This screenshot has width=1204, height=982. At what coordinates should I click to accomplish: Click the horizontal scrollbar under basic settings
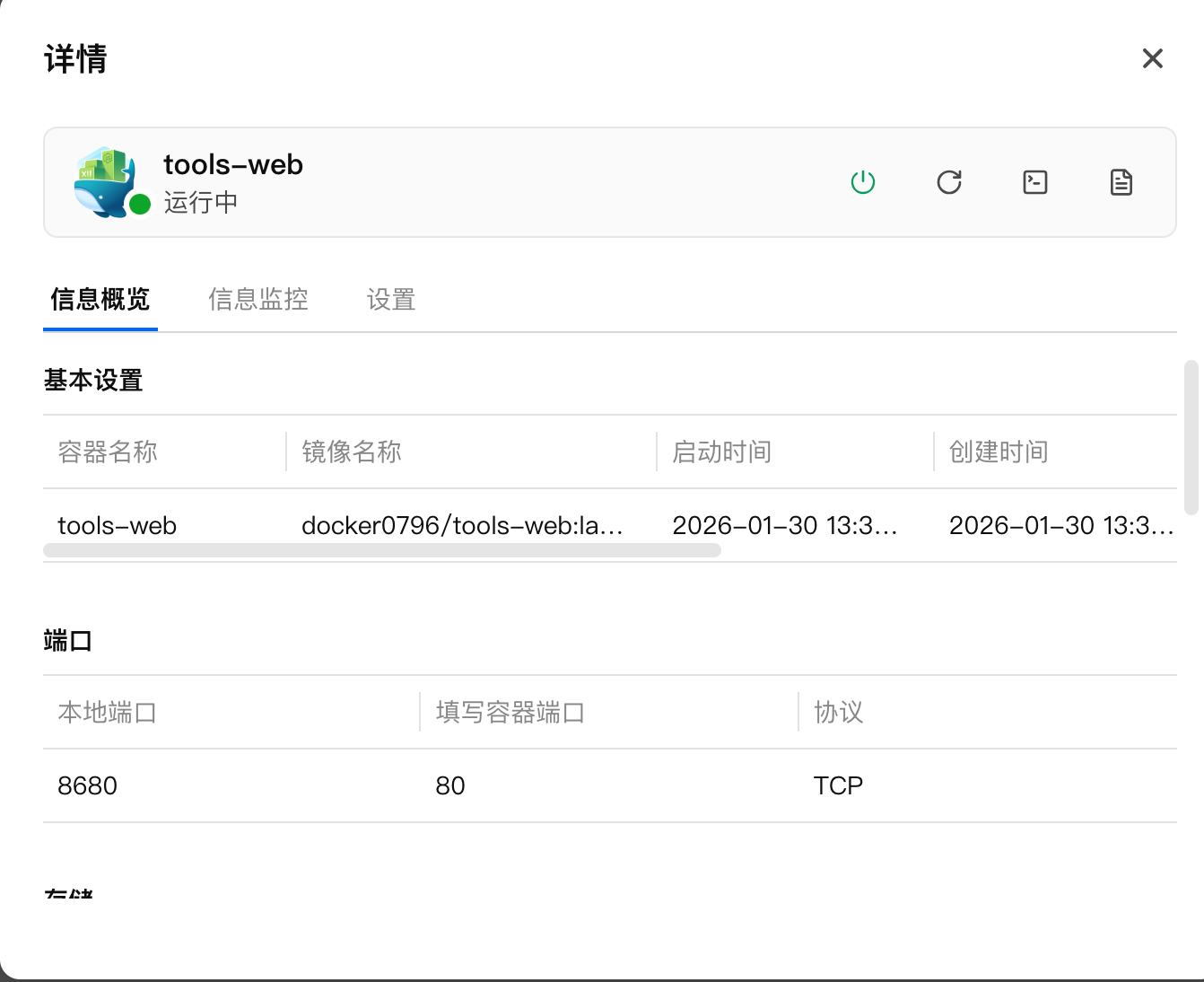pyautogui.click(x=381, y=550)
